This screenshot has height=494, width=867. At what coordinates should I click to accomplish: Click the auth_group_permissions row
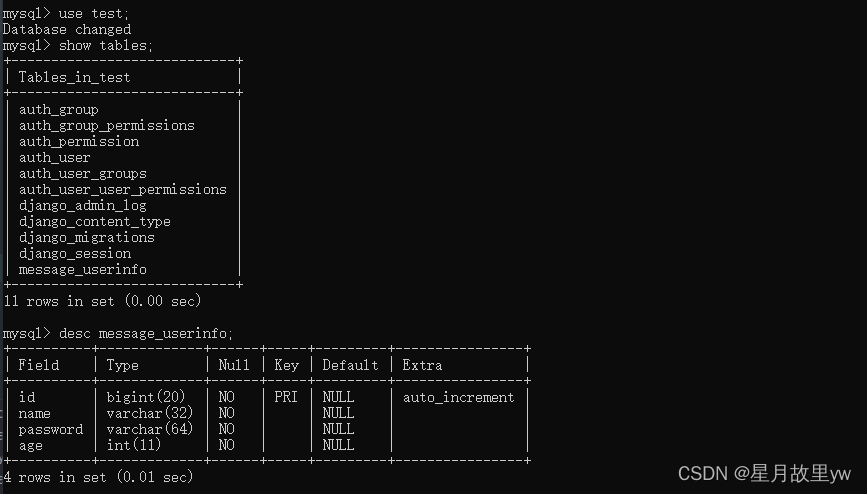106,125
